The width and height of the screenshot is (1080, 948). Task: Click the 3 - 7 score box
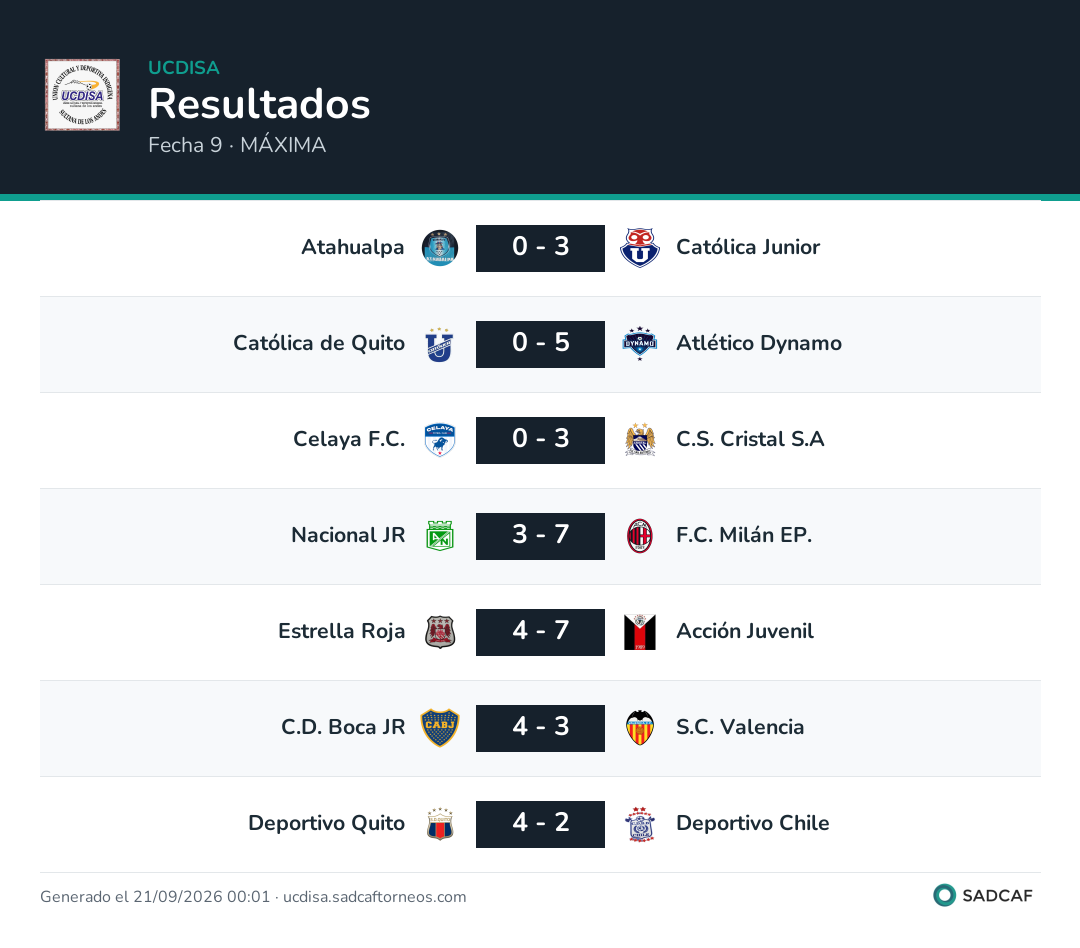(x=540, y=536)
